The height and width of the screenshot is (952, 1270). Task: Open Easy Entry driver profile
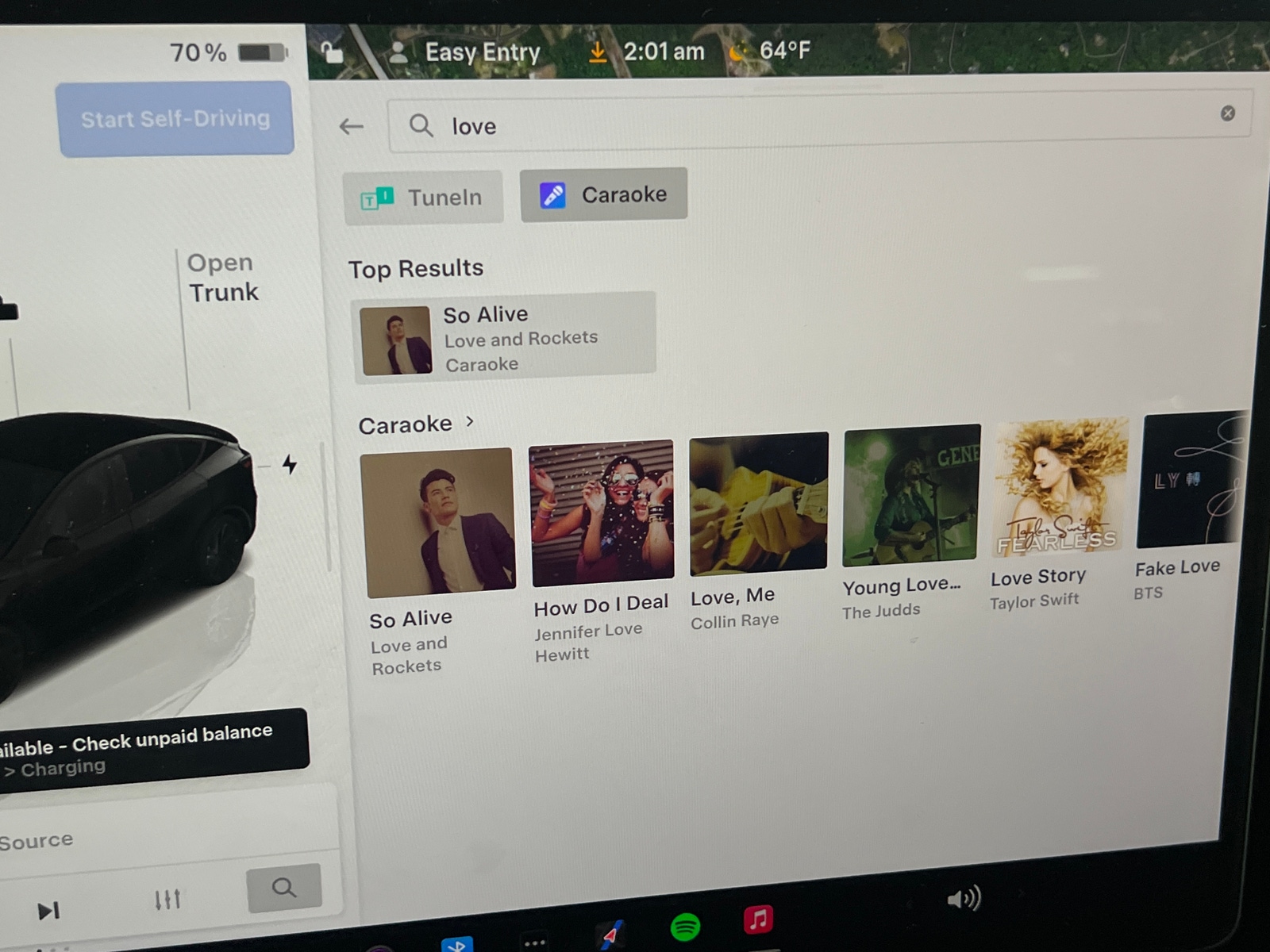483,52
